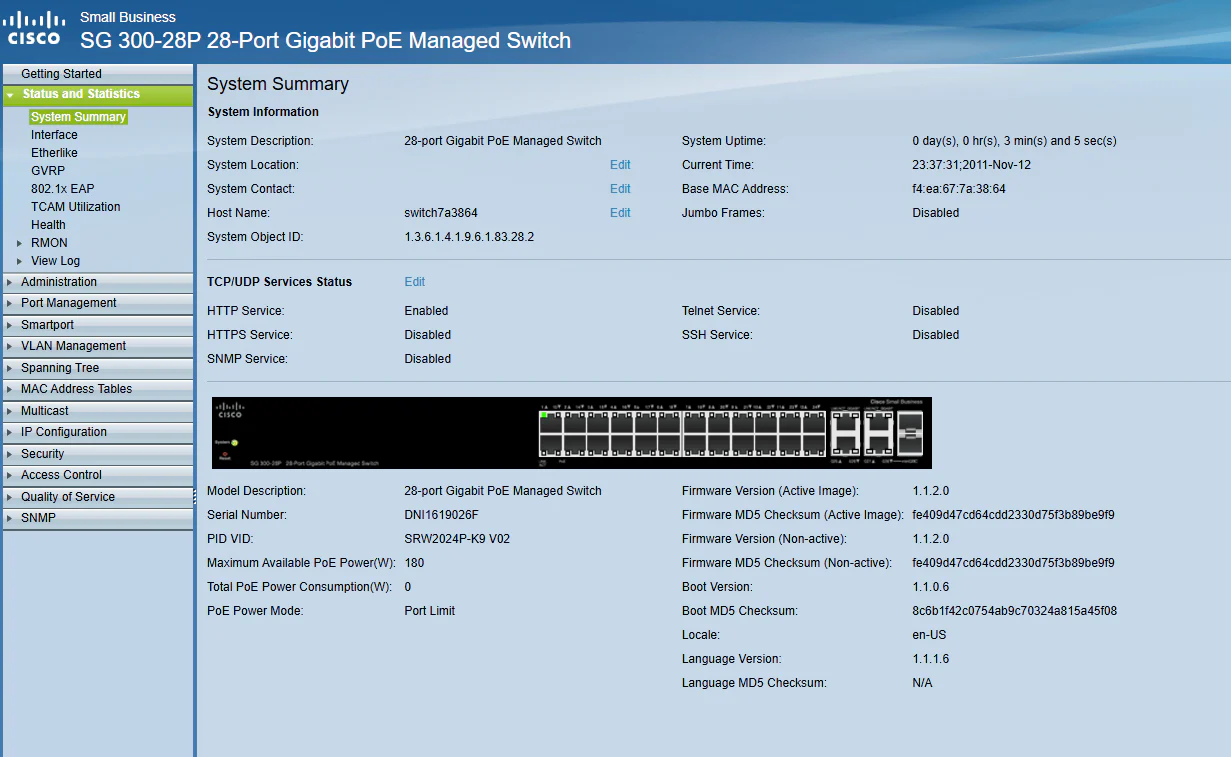
Task: Click the HTTP Service Enabled value
Action: 426,311
